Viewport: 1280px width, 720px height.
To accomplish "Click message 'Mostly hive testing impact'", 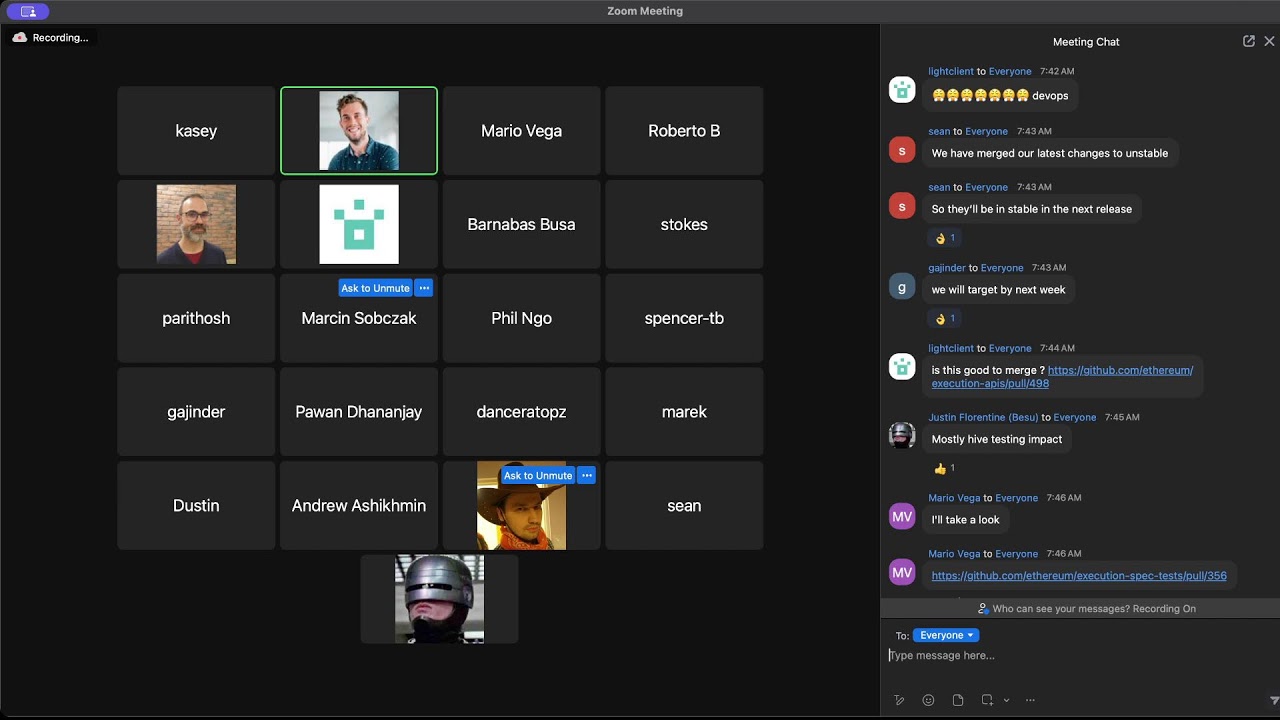I will click(997, 439).
